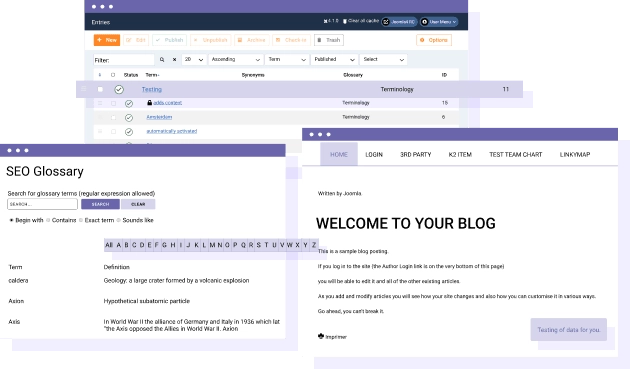
Task: Sort by the Term column header
Action: click(152, 75)
